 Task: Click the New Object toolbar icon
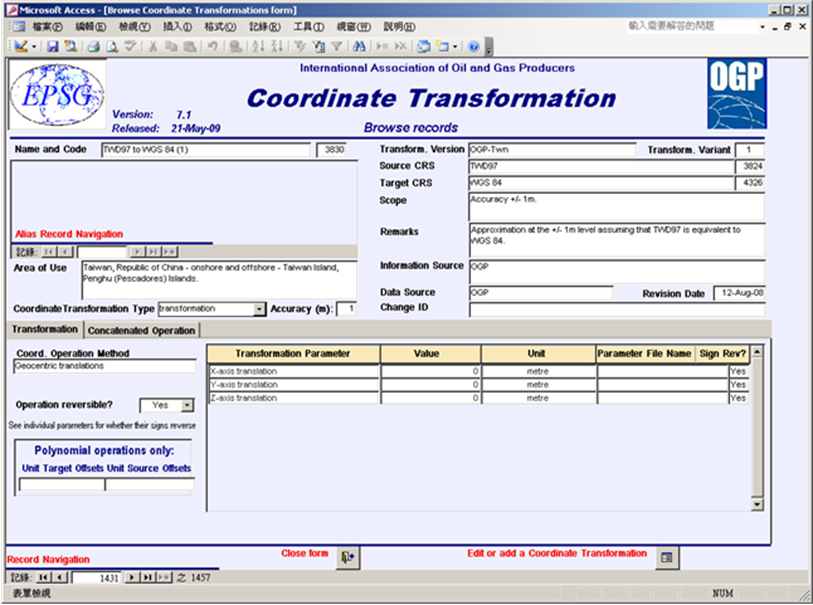[442, 47]
